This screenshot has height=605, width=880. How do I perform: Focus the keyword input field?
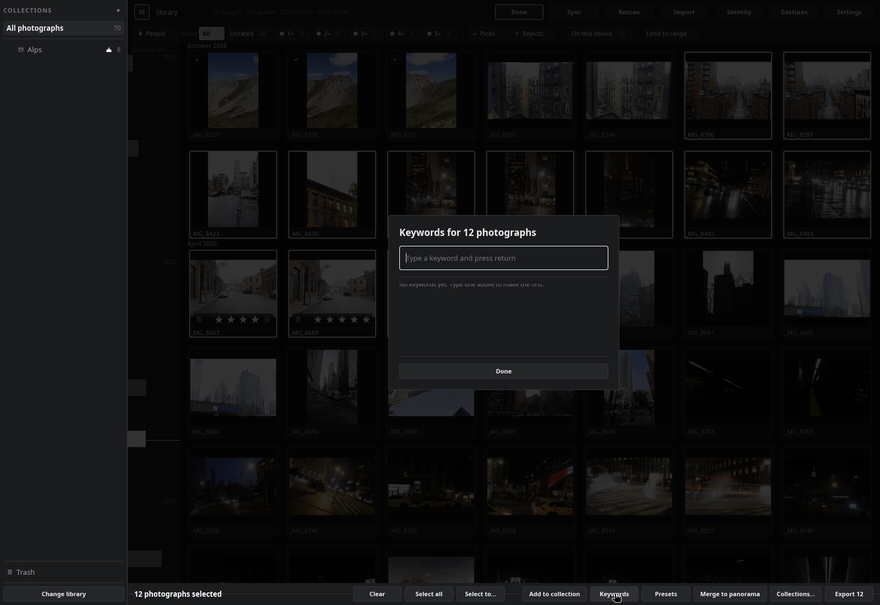pyautogui.click(x=503, y=258)
